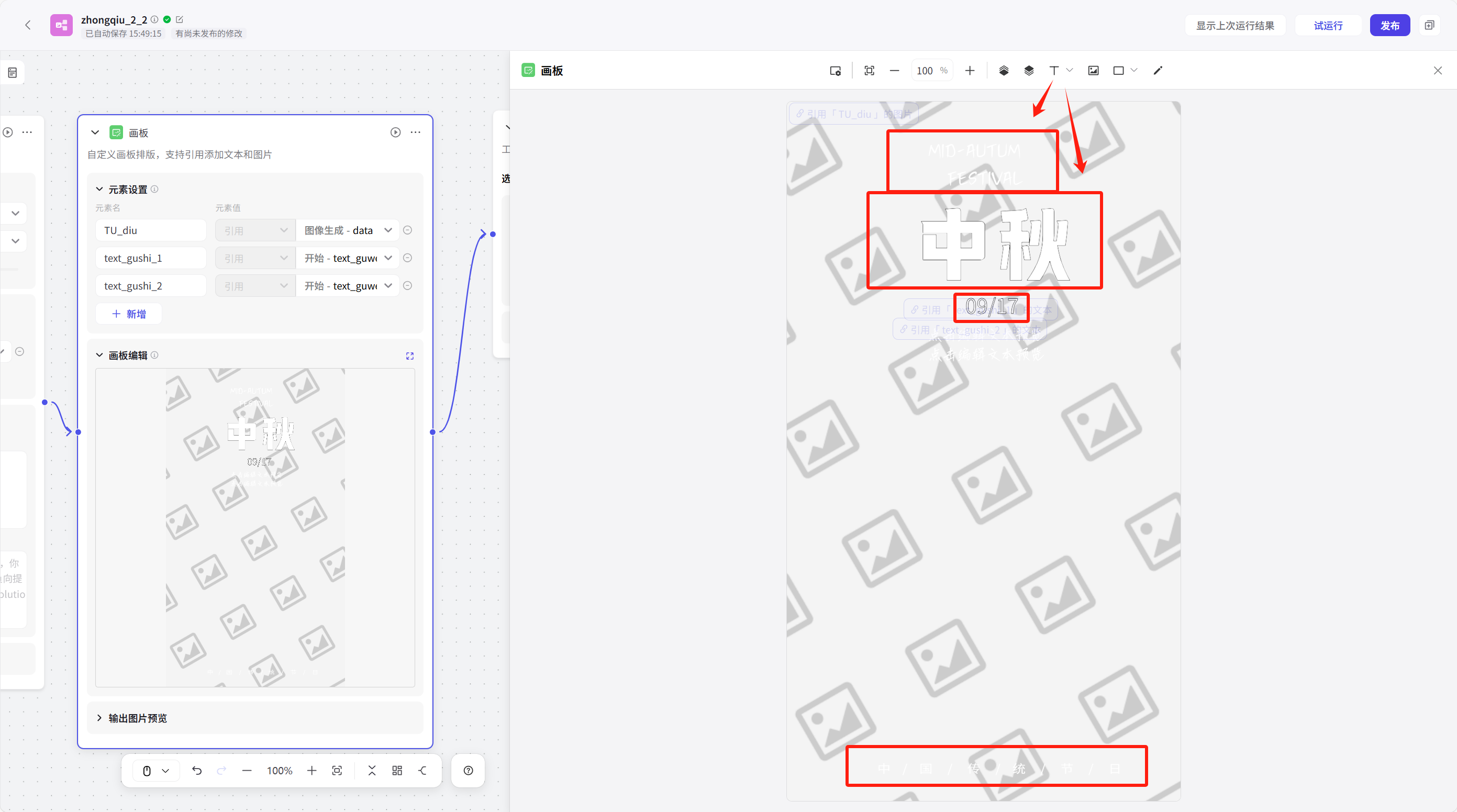Collapse the 画板 node card

[95, 132]
